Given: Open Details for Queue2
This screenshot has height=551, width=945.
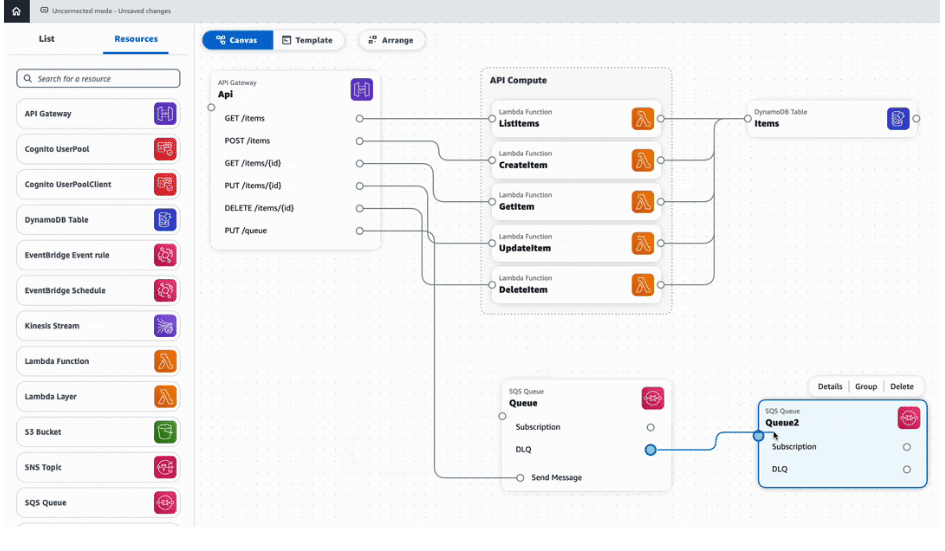Looking at the screenshot, I should tap(830, 386).
